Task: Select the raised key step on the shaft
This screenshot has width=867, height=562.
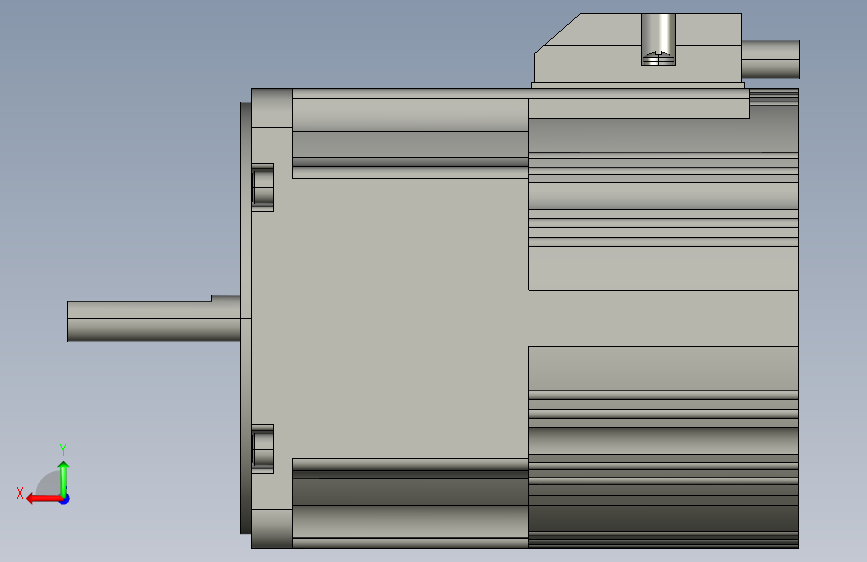Action: (226, 299)
